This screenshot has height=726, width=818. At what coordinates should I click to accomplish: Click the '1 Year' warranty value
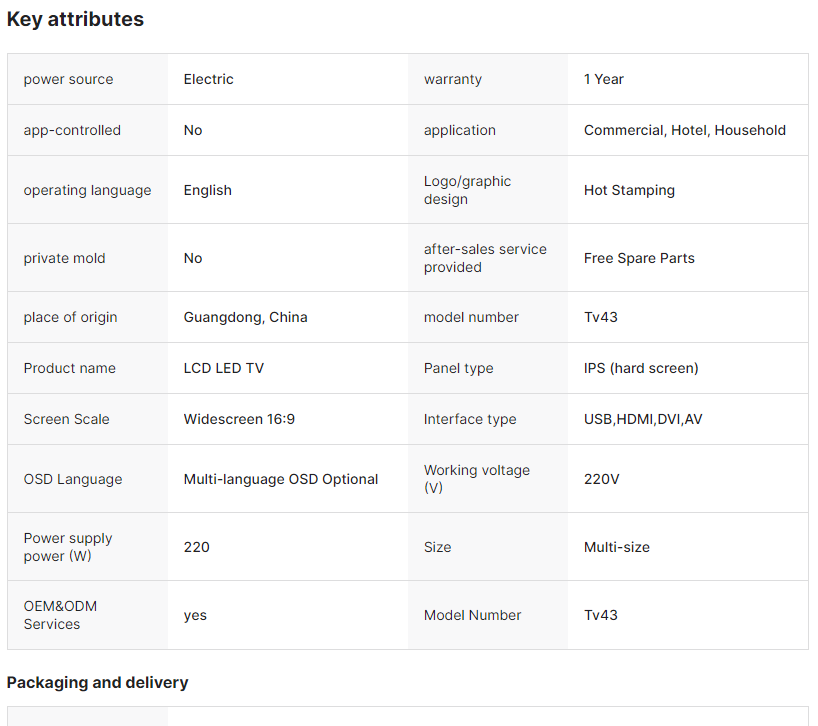click(x=603, y=79)
